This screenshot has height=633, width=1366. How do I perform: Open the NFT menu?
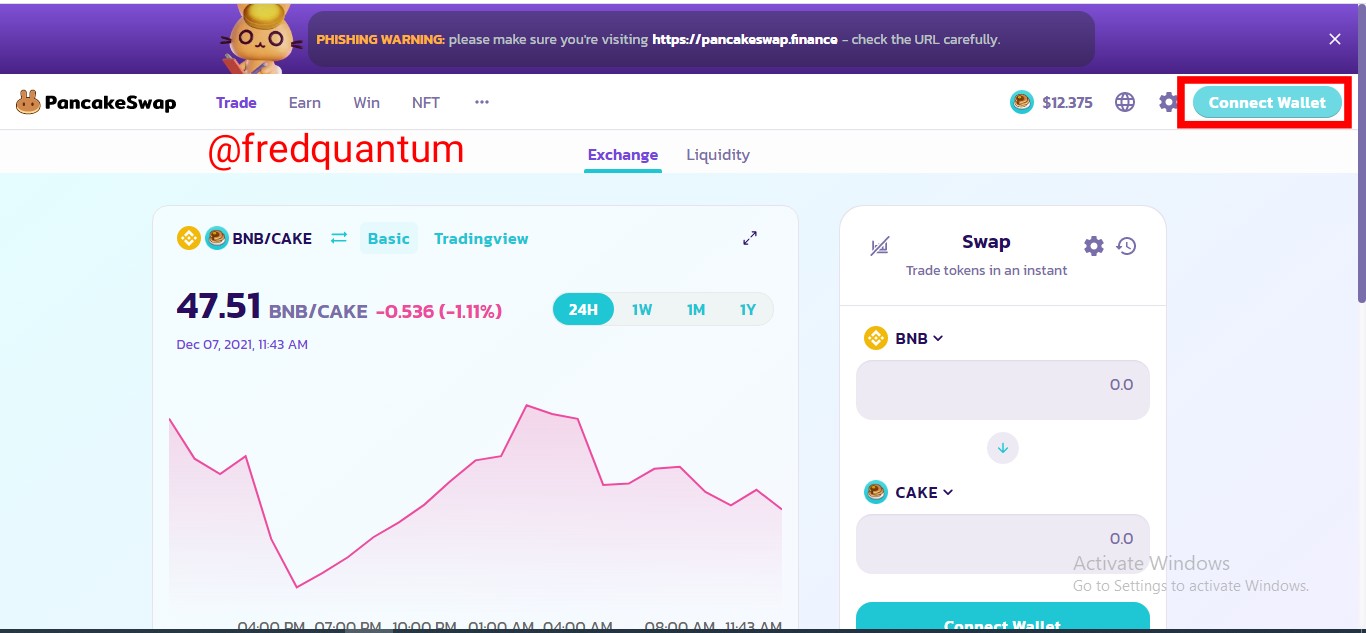(x=426, y=102)
